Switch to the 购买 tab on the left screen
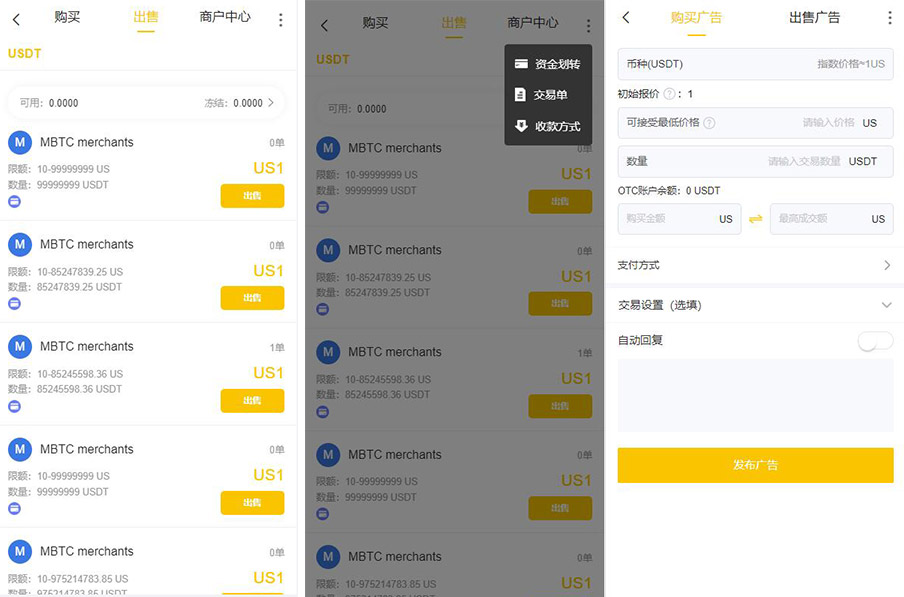The width and height of the screenshot is (904, 597). (x=67, y=17)
